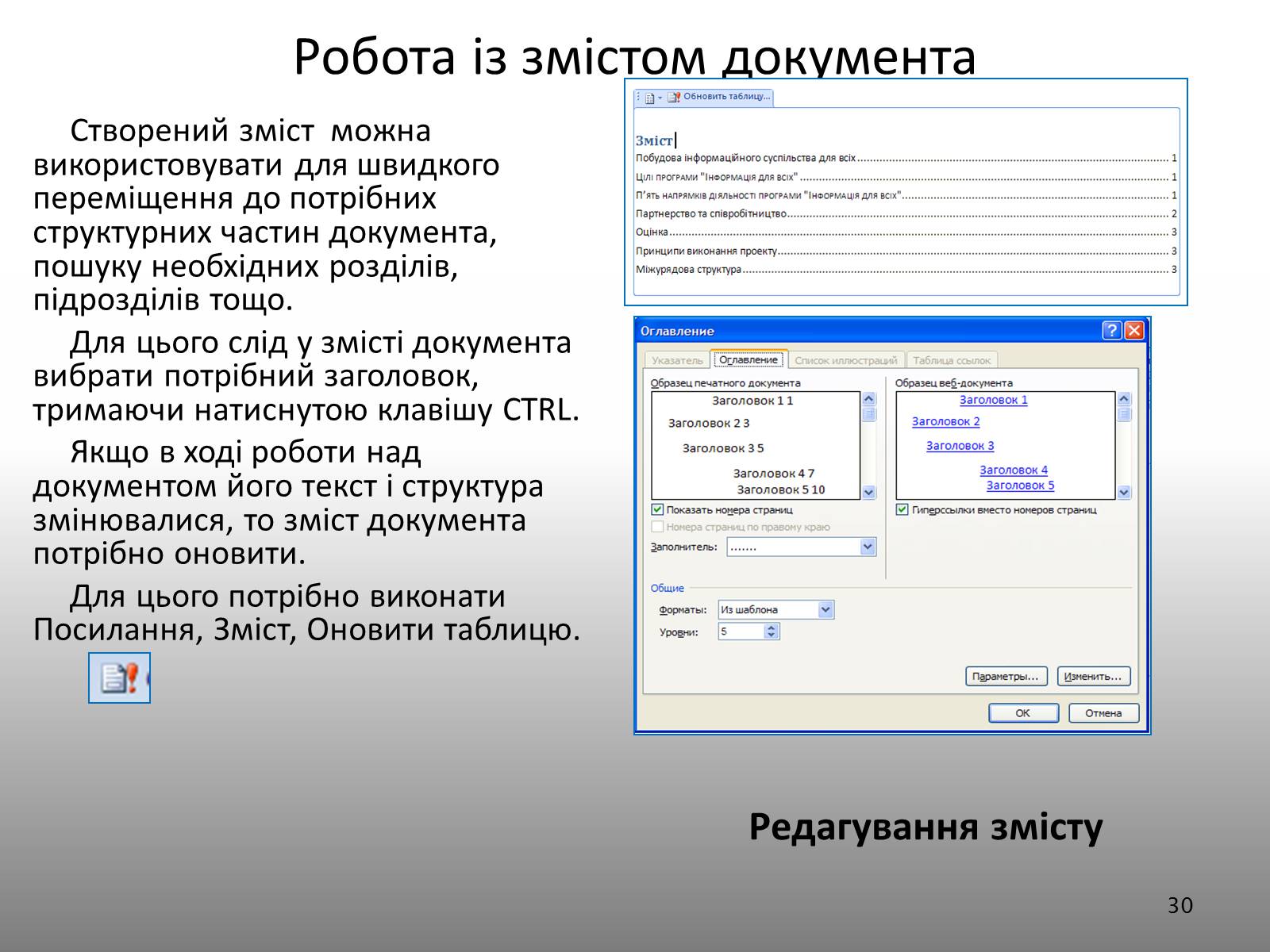This screenshot has width=1270, height=952.
Task: Close the Оглавление dialog with the X
Action: (1134, 330)
